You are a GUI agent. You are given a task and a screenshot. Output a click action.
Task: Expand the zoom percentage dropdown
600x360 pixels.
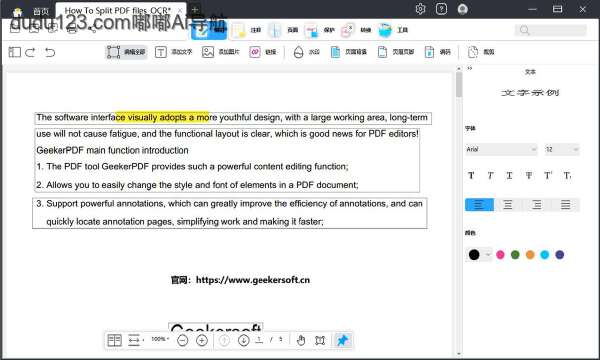[160, 339]
